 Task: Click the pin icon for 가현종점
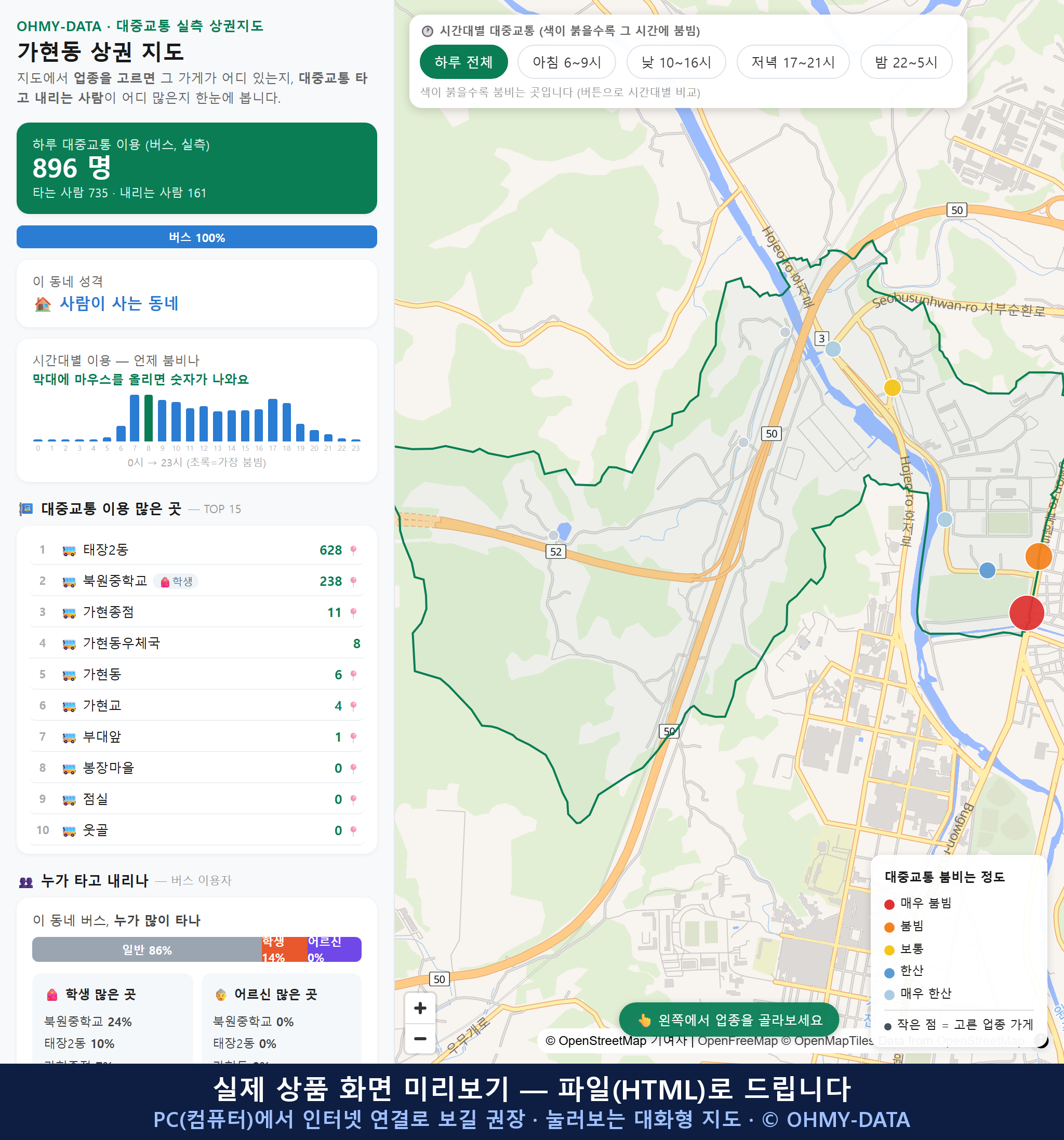click(353, 612)
